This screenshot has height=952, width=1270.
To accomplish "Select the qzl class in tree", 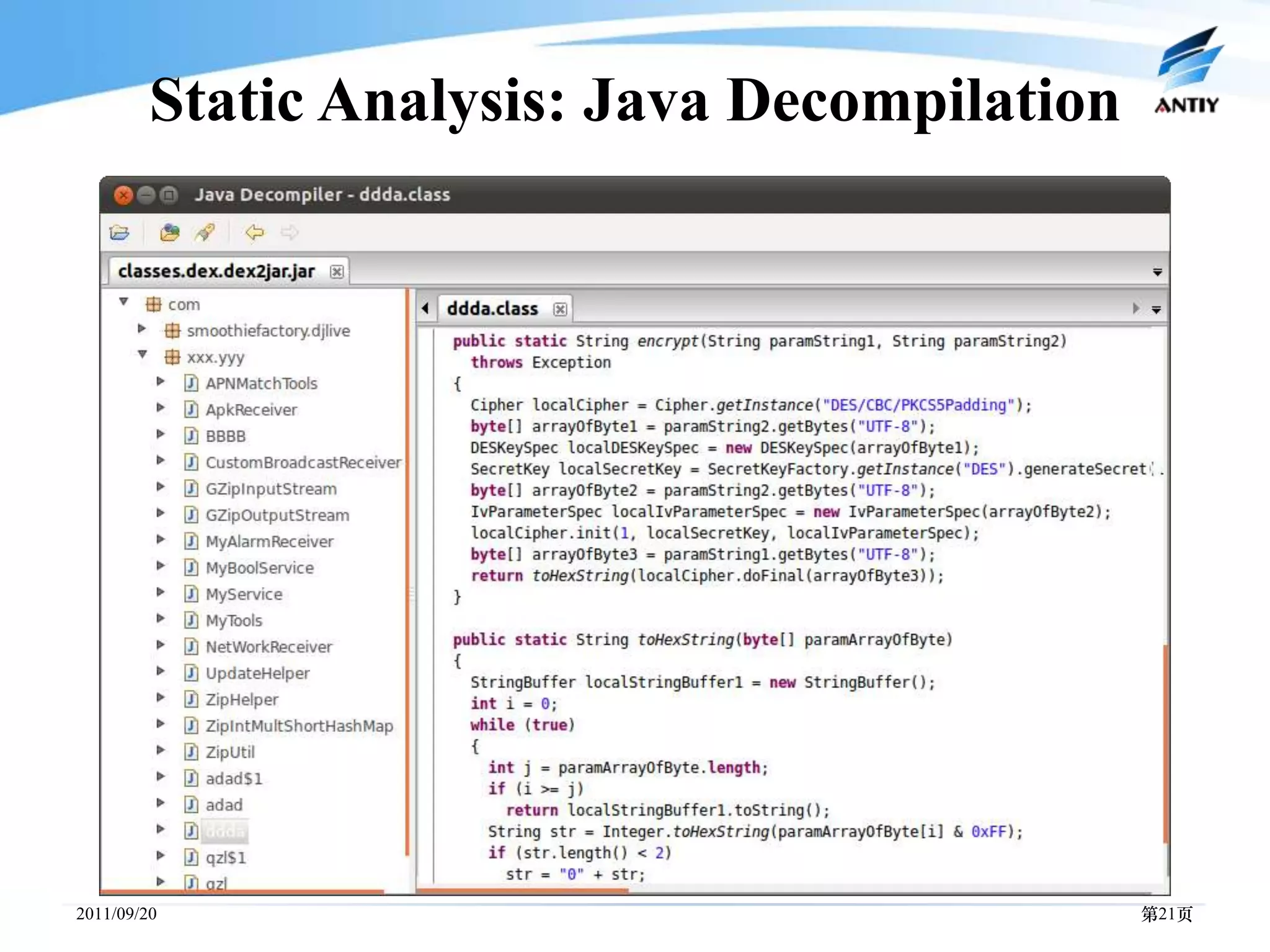I will 216,883.
